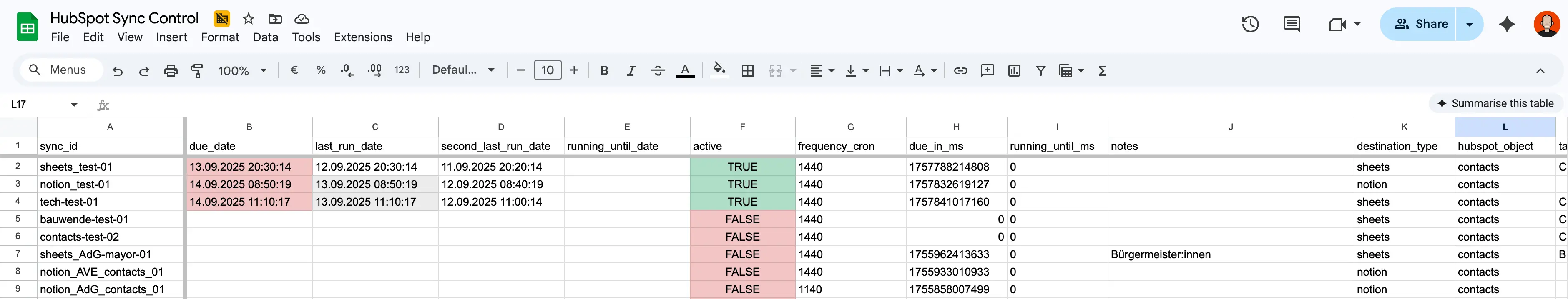Open the Gemini sparkle assistant
The width and height of the screenshot is (1568, 299).
point(1507,24)
